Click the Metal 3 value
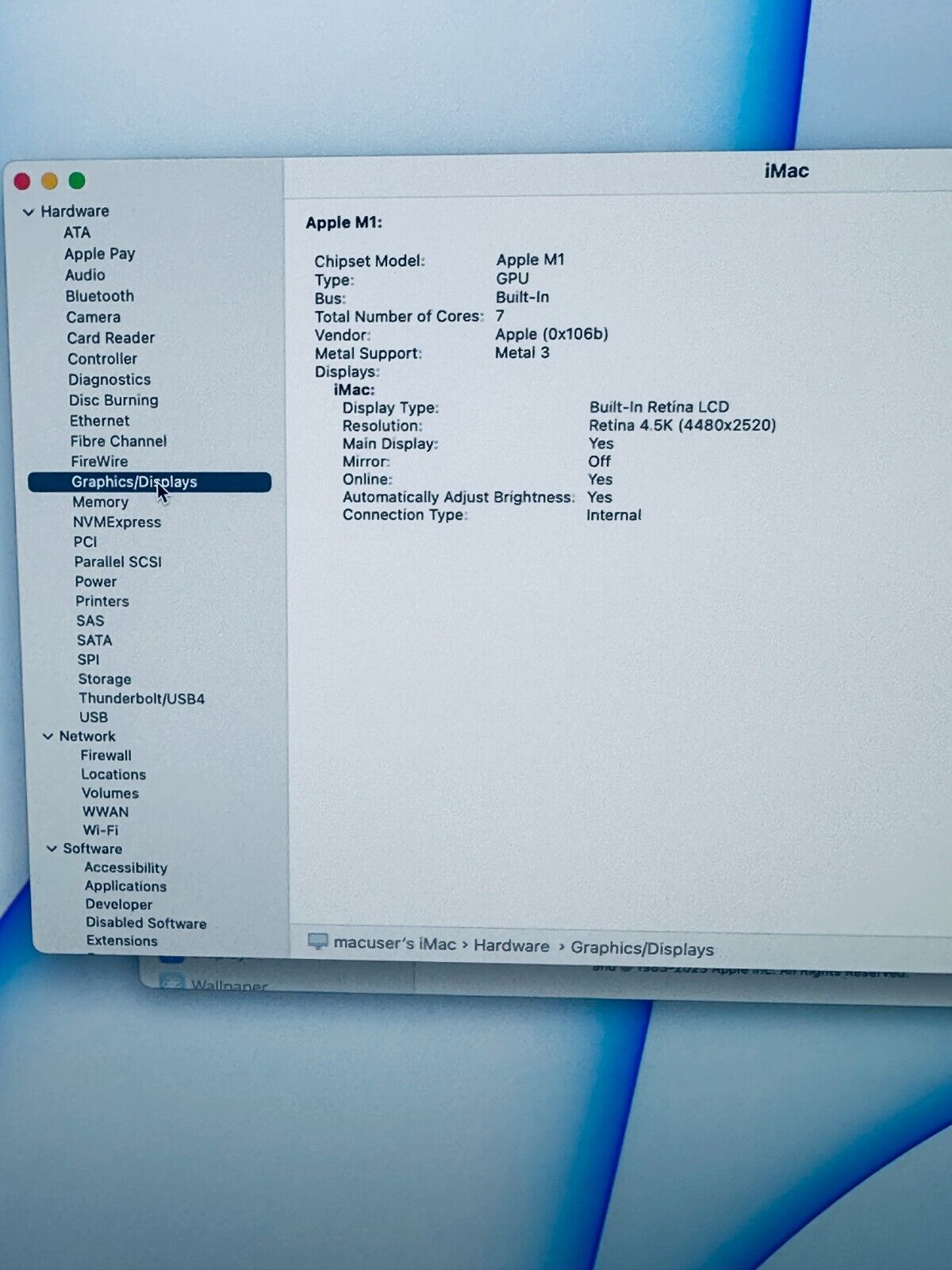Viewport: 952px width, 1270px height. click(522, 352)
